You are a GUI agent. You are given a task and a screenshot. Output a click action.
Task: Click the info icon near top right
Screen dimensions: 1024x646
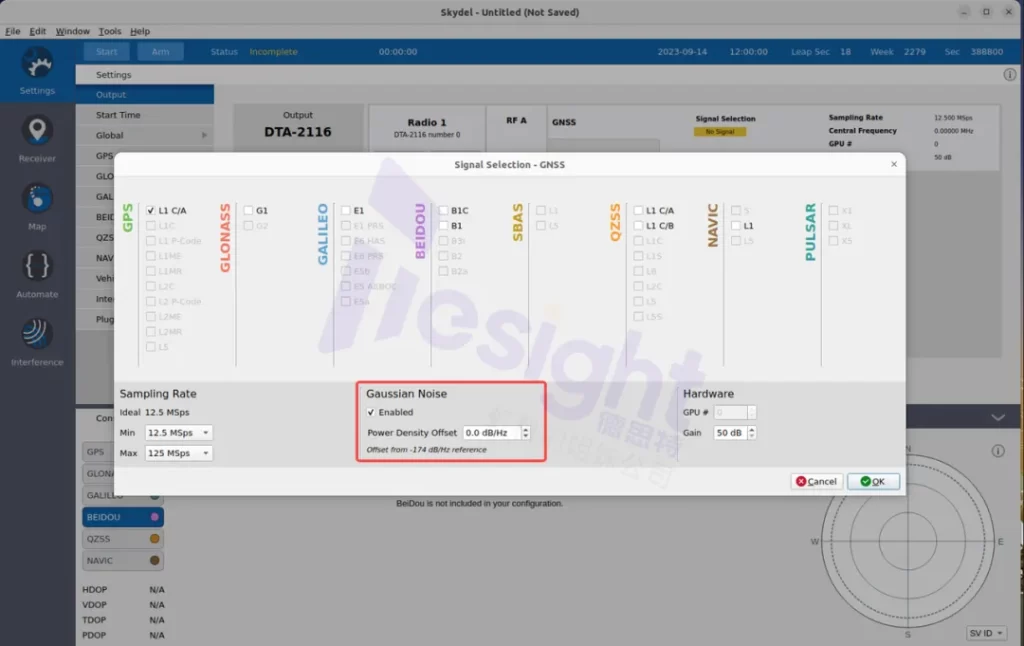pyautogui.click(x=1009, y=75)
